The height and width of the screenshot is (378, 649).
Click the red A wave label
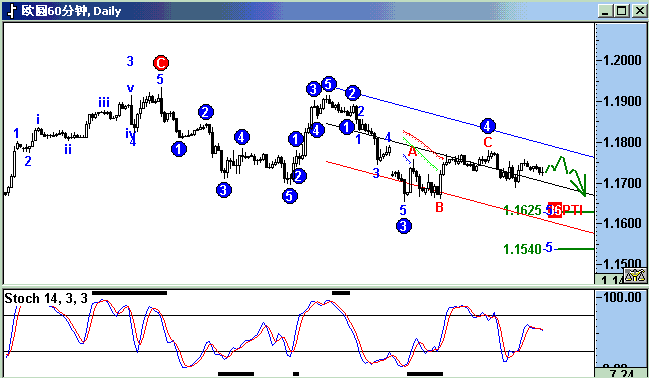tap(412, 152)
